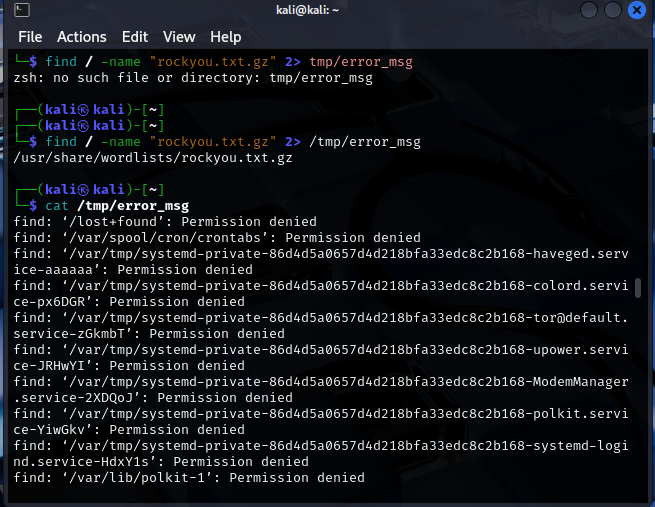The width and height of the screenshot is (655, 507).
Task: Click the 'ice-aaaaaa' permission denied line
Action: click(133, 270)
